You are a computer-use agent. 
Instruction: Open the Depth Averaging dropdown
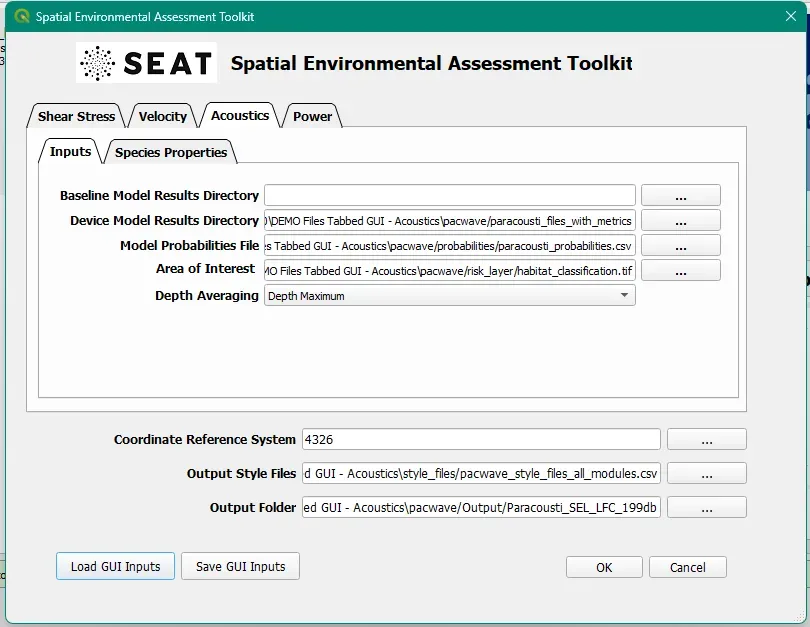[449, 295]
